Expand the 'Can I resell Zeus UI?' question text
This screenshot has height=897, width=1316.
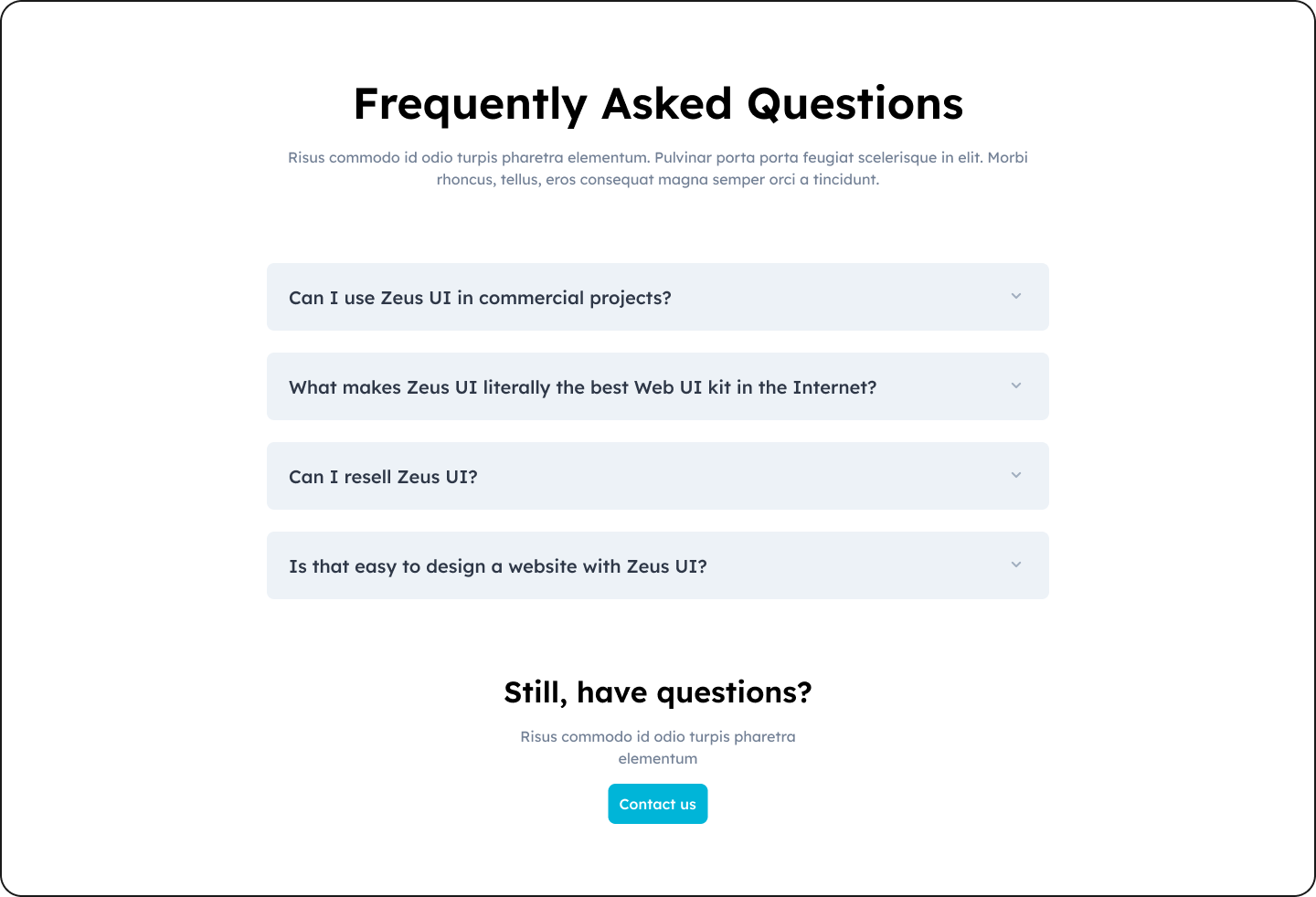pos(383,477)
